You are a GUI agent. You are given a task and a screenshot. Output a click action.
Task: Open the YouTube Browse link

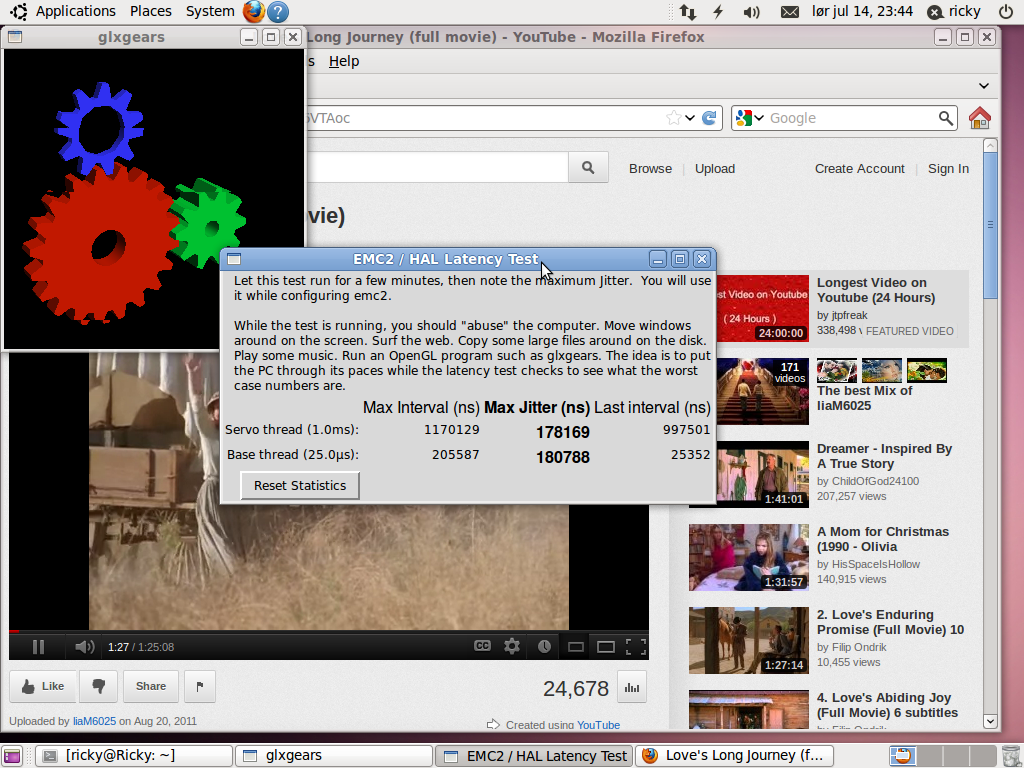tap(650, 168)
